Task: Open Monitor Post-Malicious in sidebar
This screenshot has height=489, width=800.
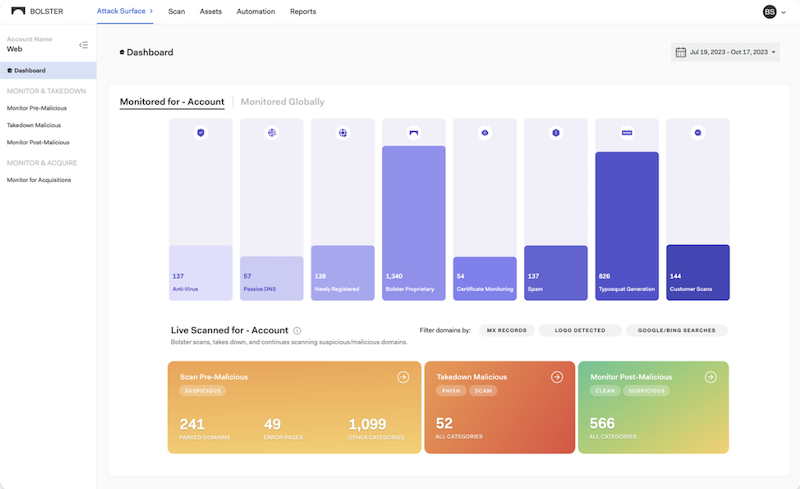Action: [38, 142]
